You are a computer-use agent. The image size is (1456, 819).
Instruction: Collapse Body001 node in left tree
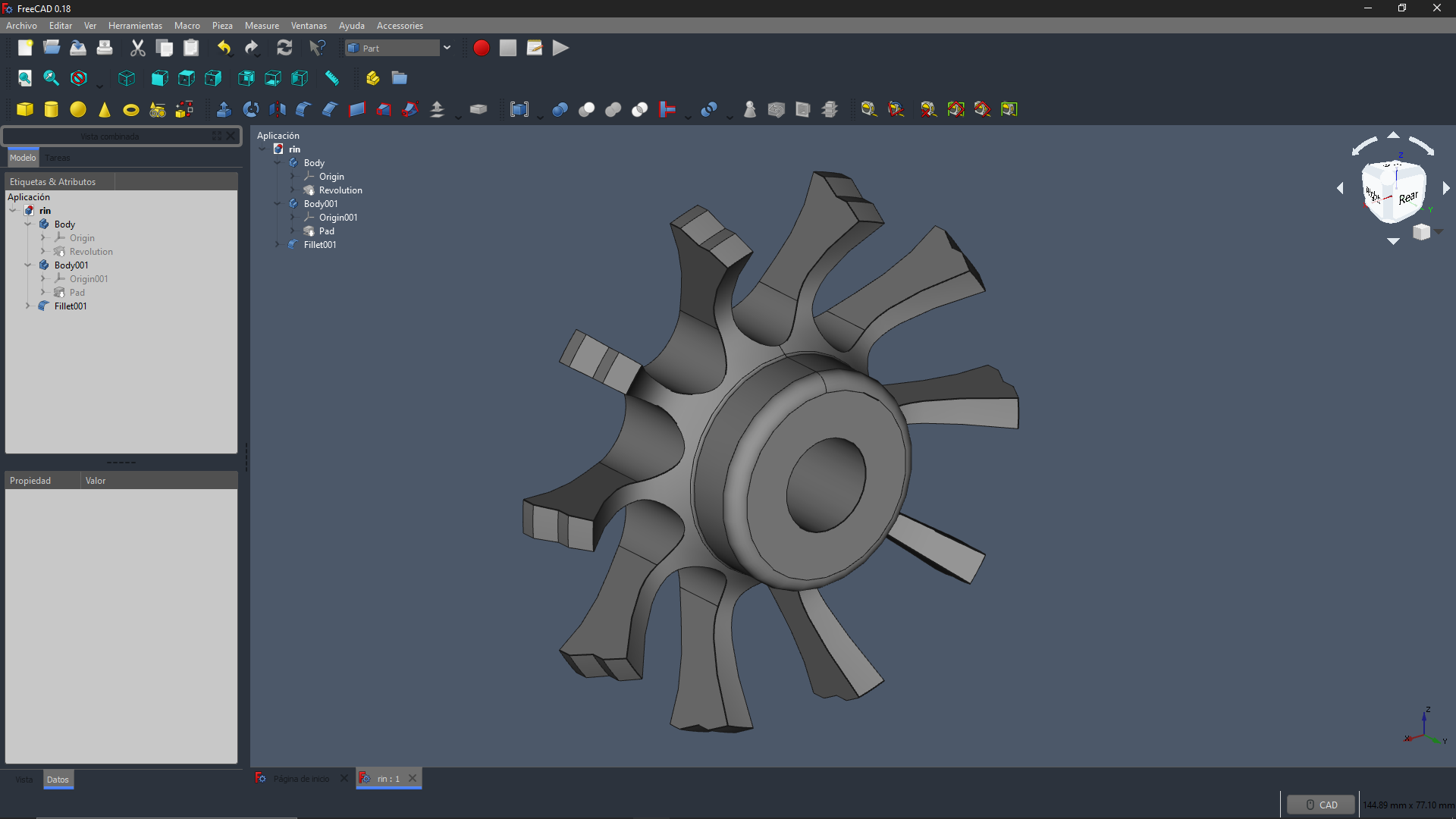28,265
